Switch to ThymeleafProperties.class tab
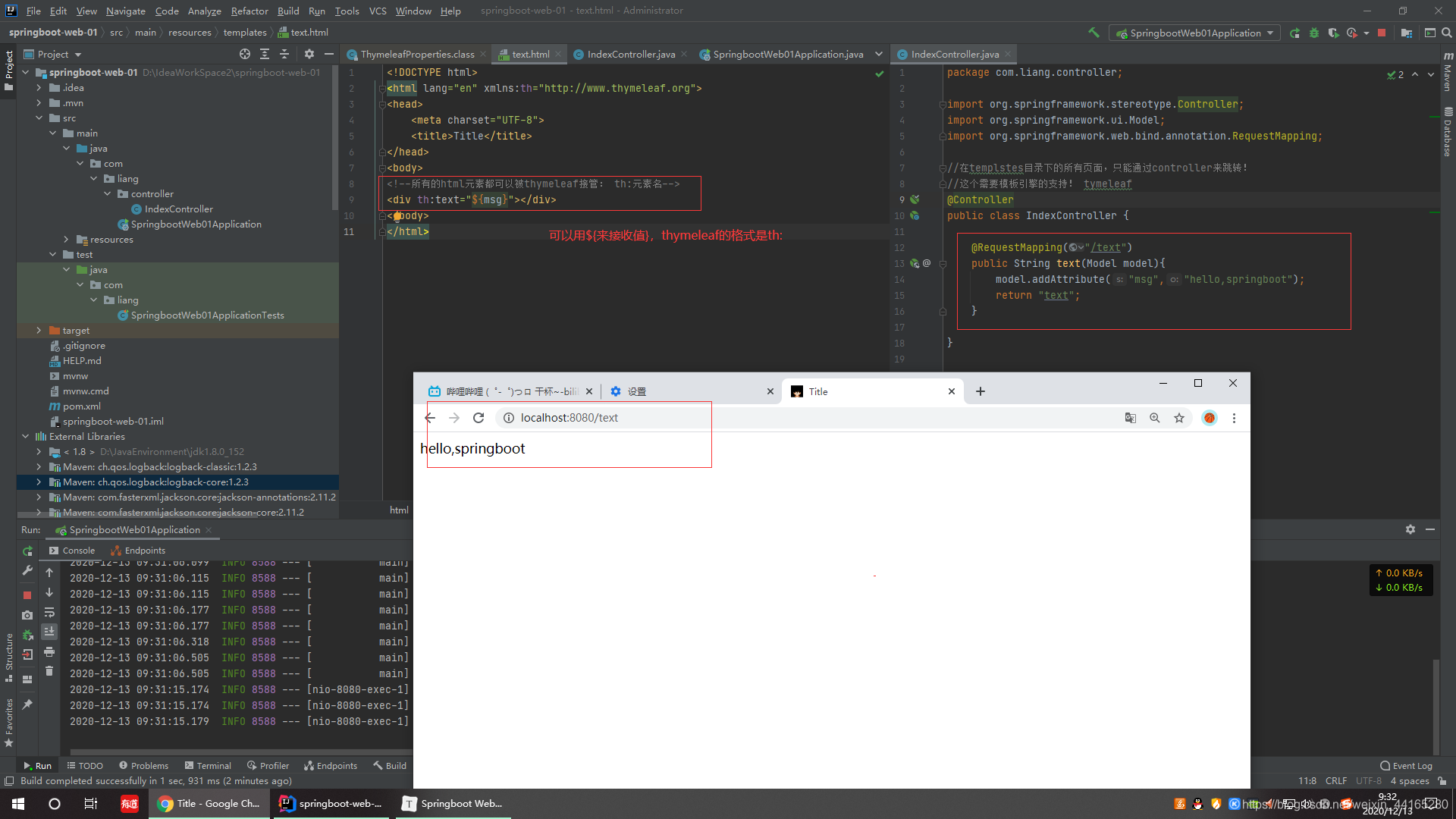Image resolution: width=1456 pixels, height=819 pixels. tap(416, 54)
